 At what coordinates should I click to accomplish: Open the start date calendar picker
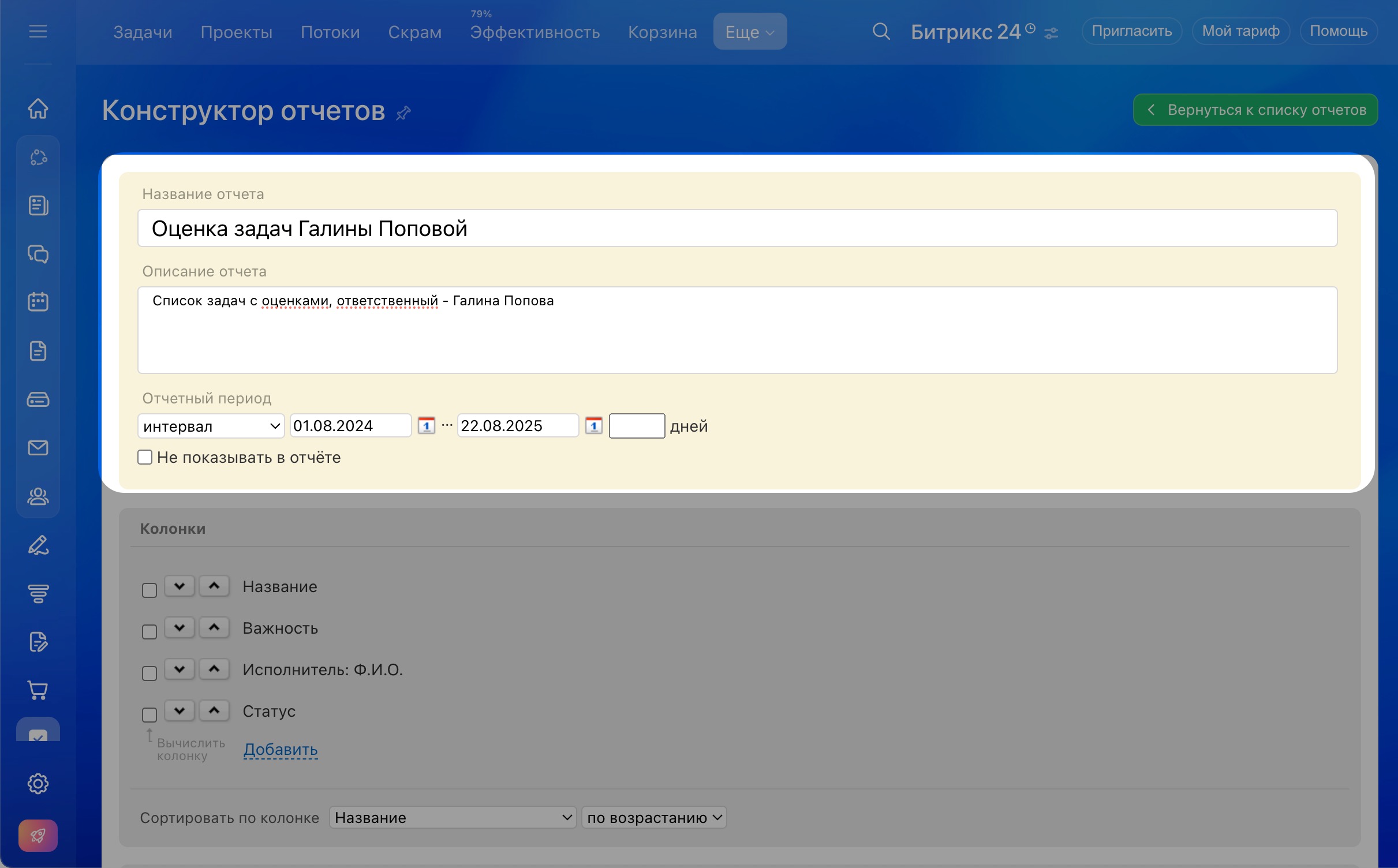[426, 426]
